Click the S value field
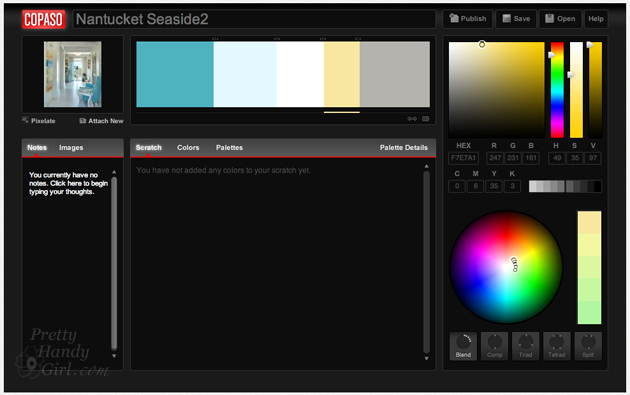 tap(575, 158)
